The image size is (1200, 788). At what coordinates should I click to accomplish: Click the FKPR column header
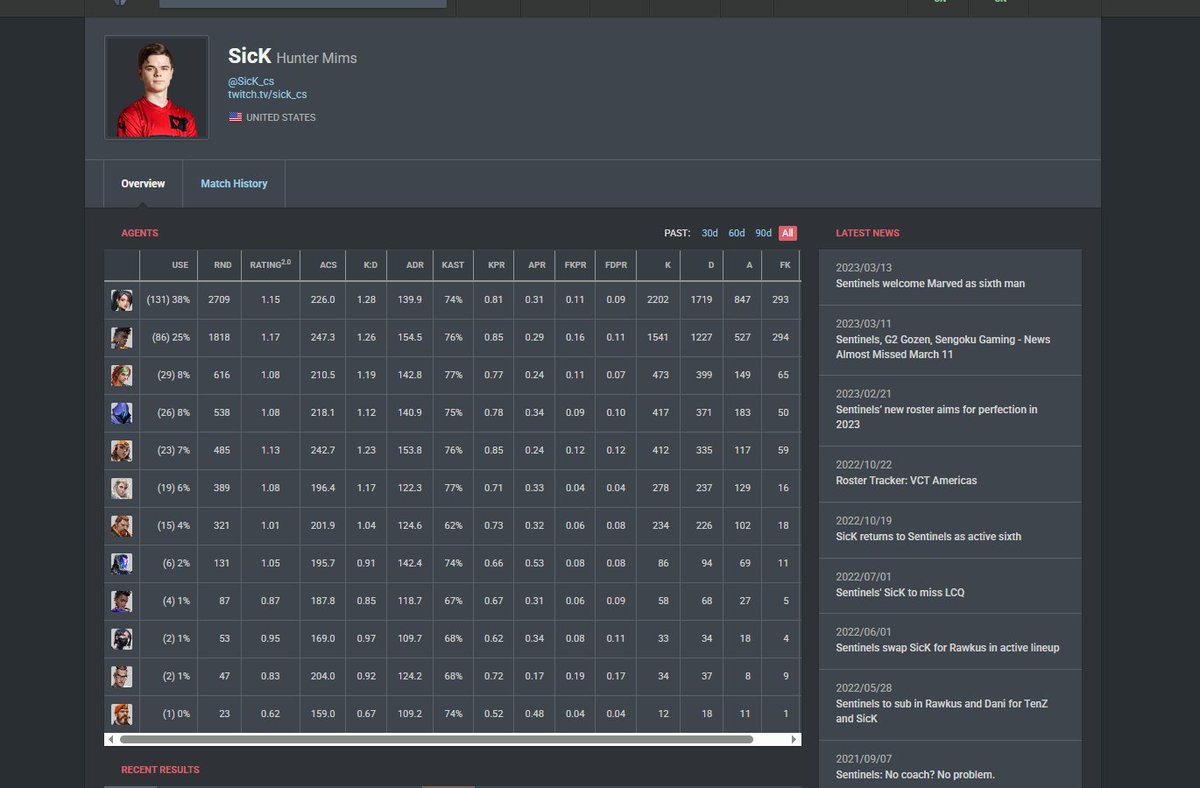(x=575, y=265)
